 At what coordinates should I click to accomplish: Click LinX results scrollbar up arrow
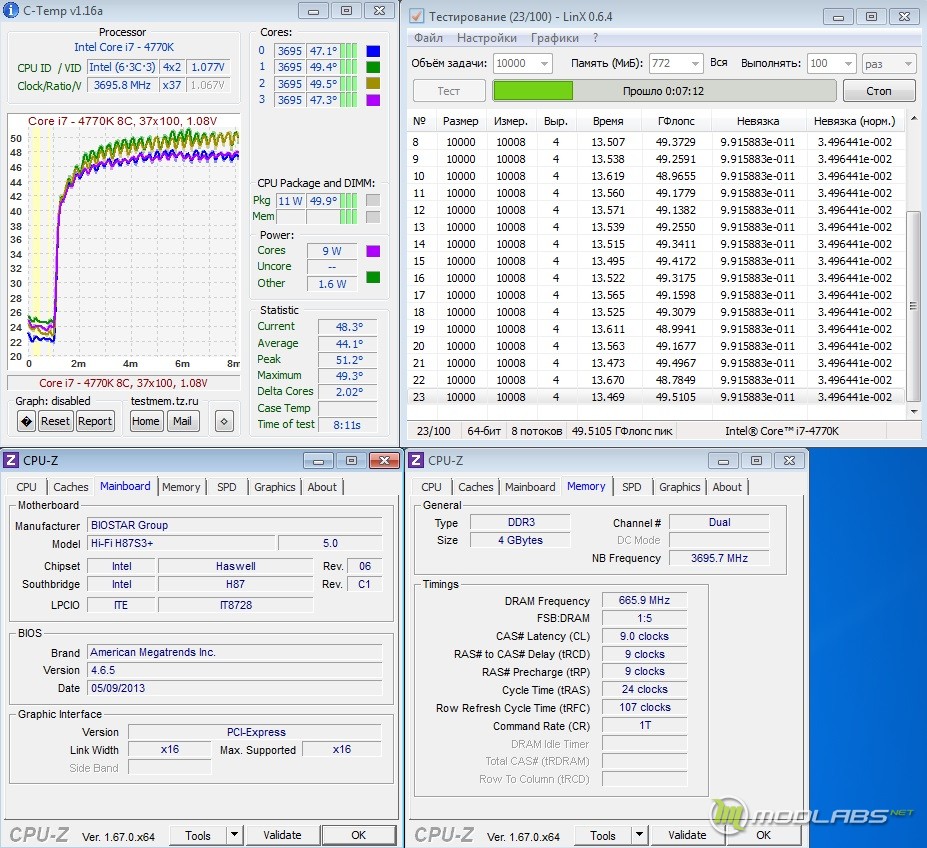[x=914, y=119]
